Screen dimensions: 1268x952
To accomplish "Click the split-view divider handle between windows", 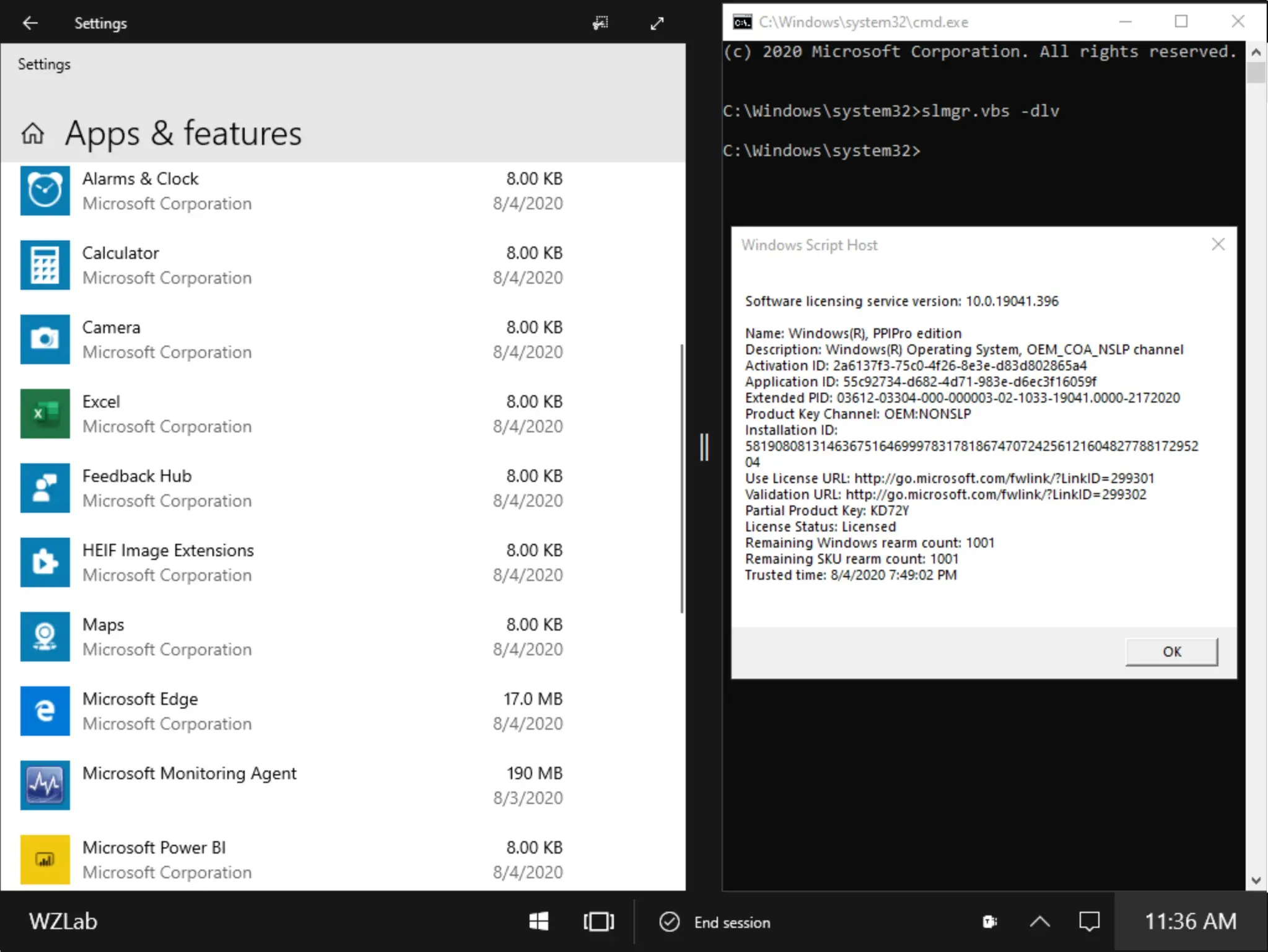I will (x=704, y=447).
